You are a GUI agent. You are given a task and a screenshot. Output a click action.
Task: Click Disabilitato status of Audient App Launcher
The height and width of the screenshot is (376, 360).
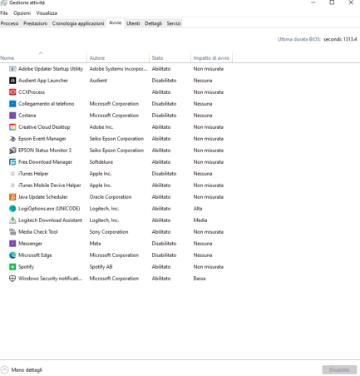[164, 81]
